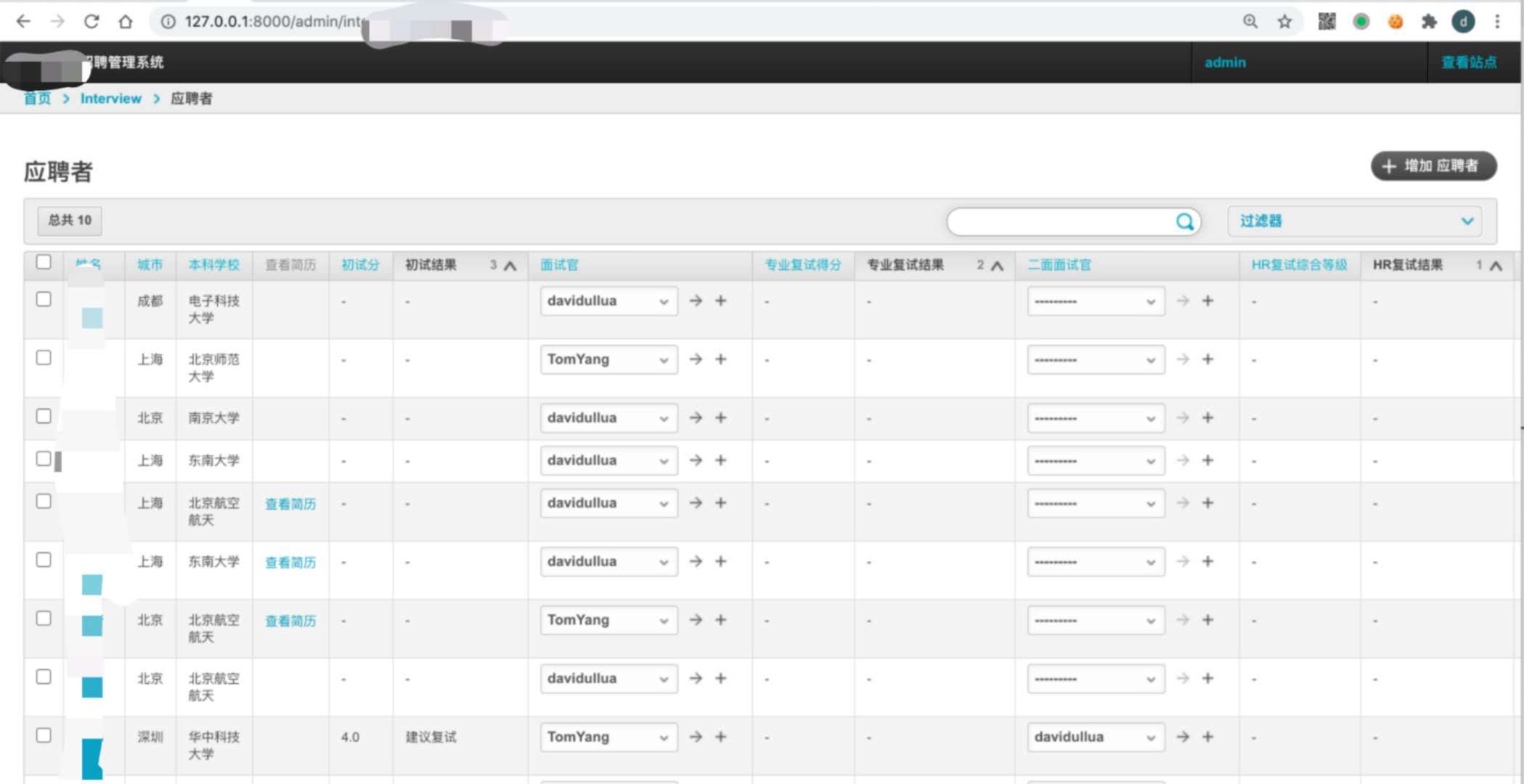
Task: Click the sort arrow beside 初试结果
Action: tap(510, 266)
